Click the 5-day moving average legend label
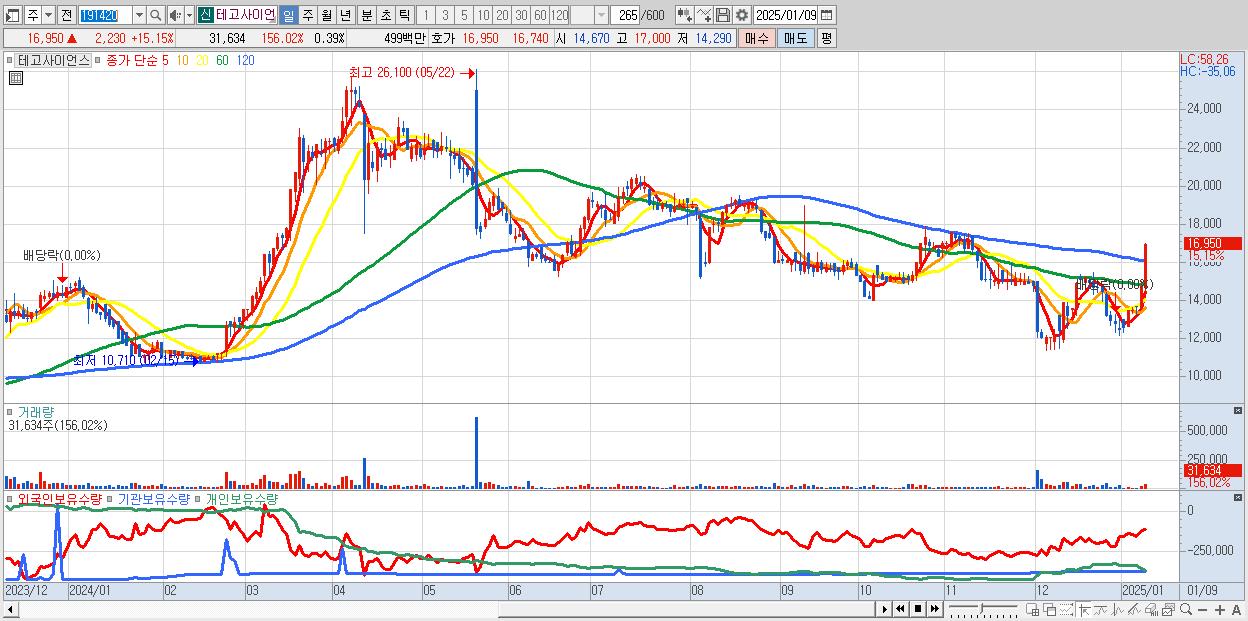Viewport: 1248px width, 621px height. (164, 60)
